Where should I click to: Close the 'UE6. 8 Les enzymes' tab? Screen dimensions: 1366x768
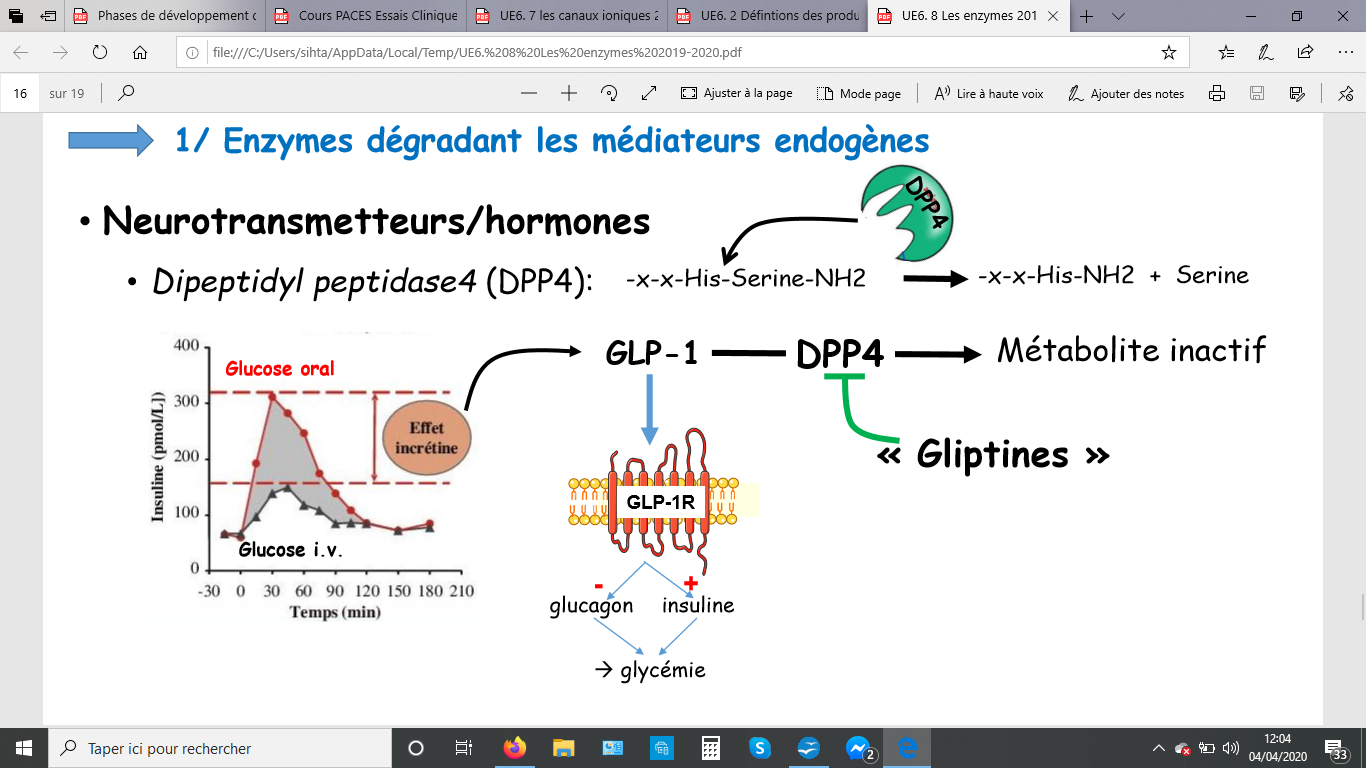[1051, 16]
